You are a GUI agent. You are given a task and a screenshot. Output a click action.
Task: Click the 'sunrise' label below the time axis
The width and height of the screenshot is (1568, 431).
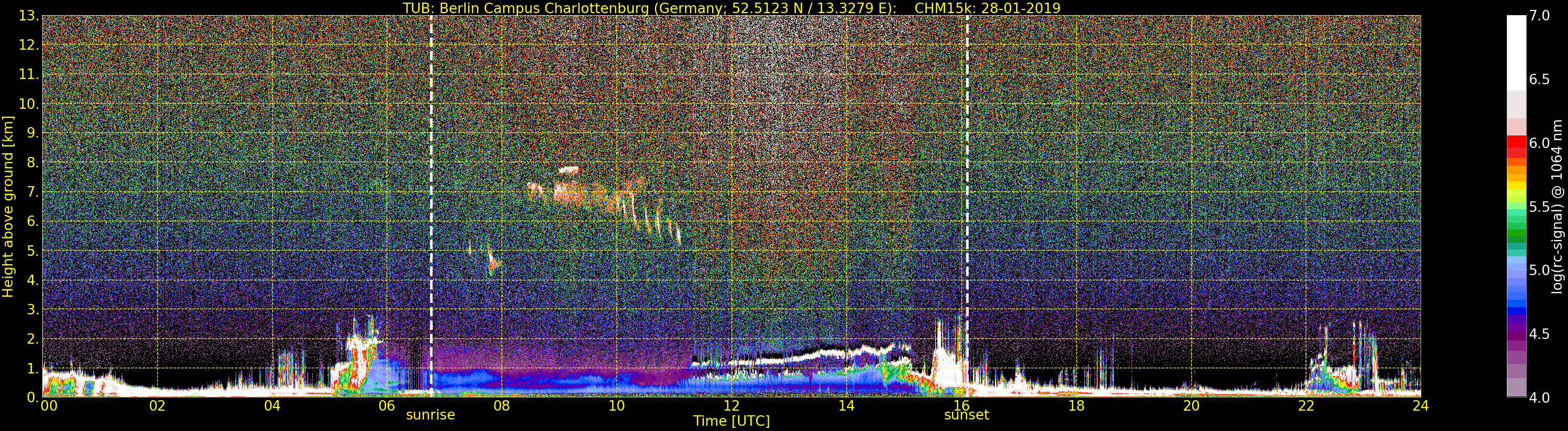click(431, 415)
